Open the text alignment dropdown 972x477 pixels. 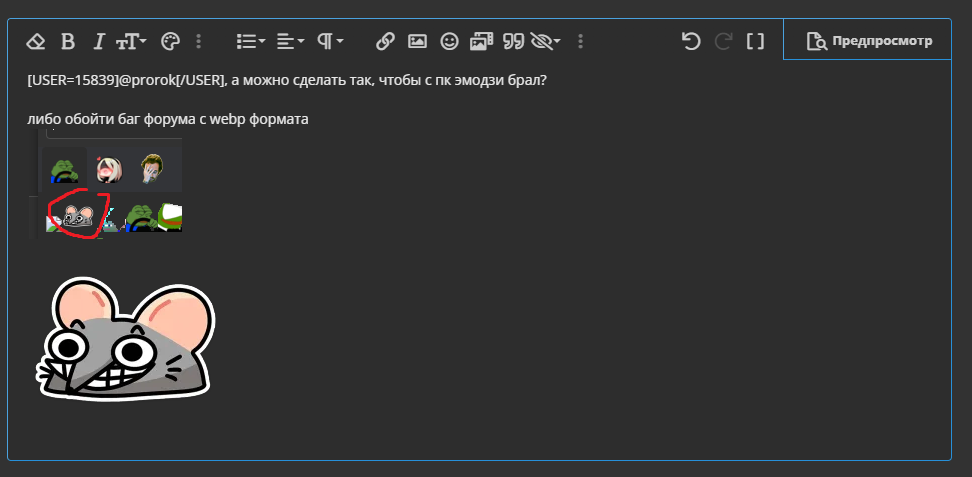point(290,42)
